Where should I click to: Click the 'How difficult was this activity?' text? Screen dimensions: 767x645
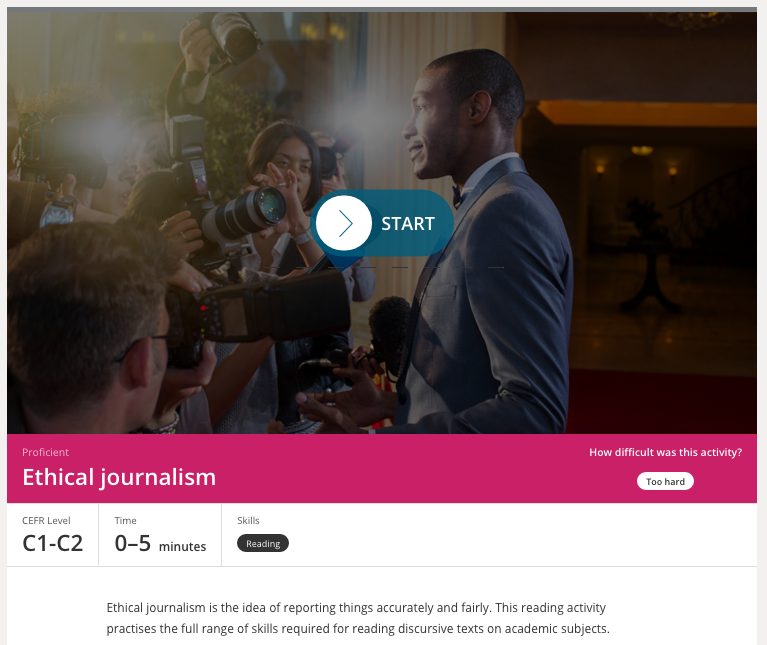point(665,452)
